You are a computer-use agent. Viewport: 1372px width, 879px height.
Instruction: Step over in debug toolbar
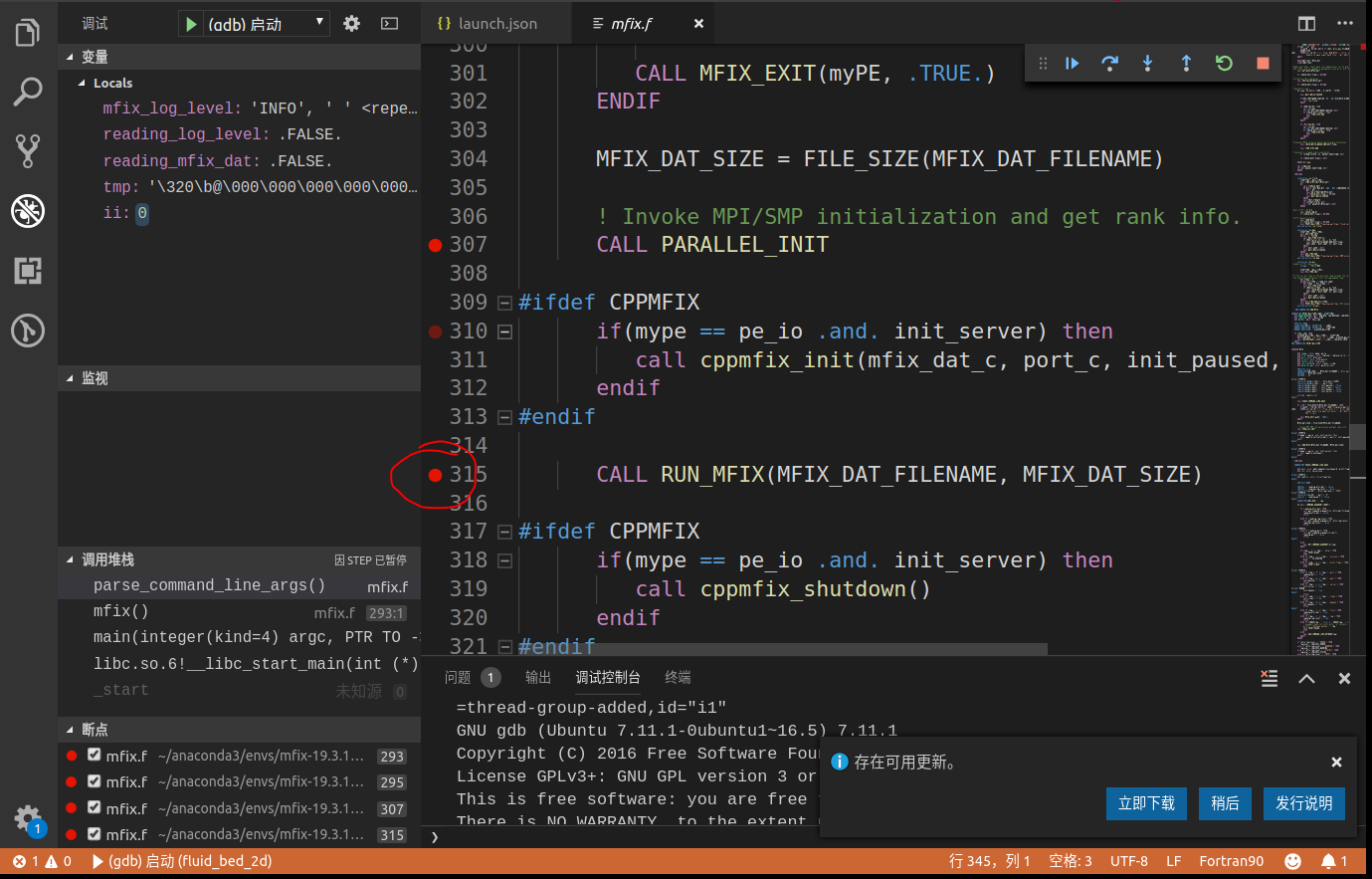coord(1109,63)
